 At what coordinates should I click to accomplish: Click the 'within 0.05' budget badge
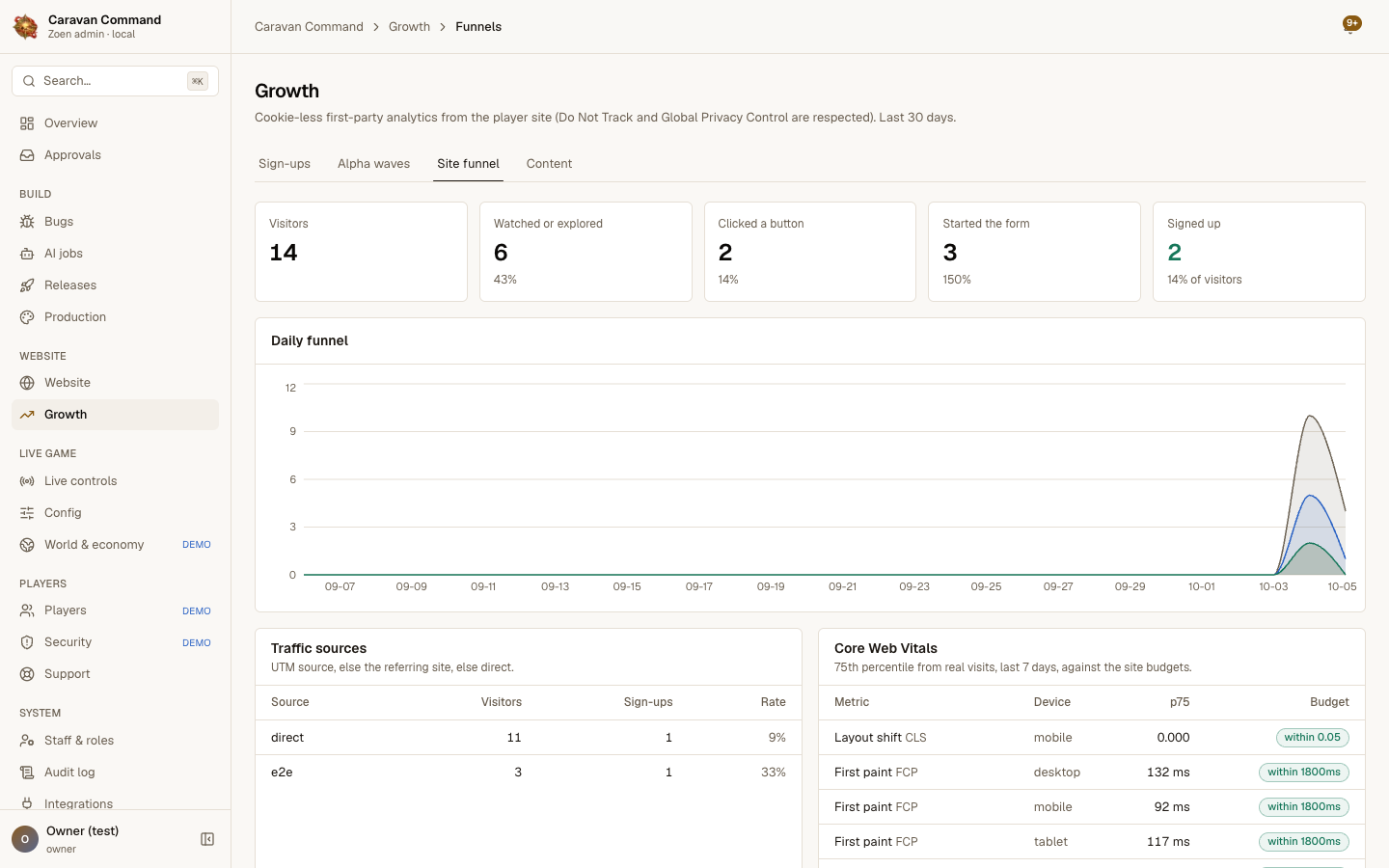click(1312, 738)
